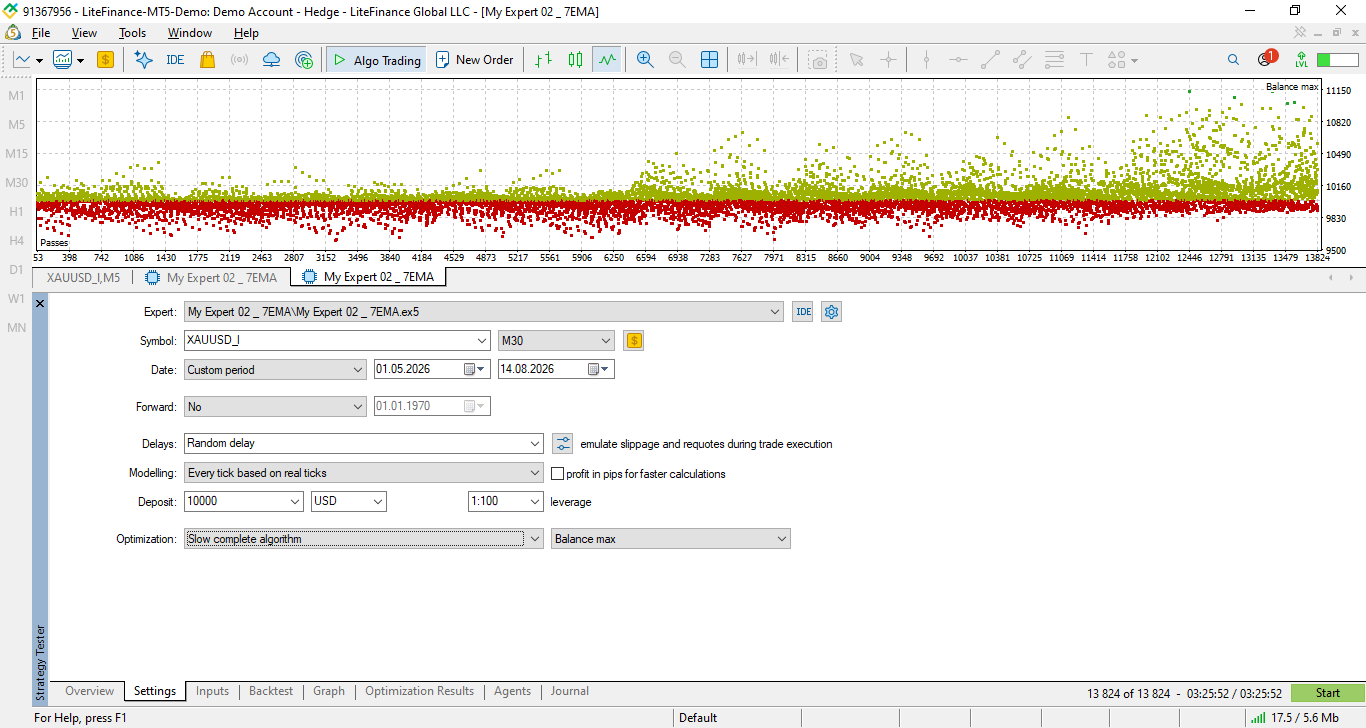The image size is (1366, 728).
Task: Expand the Custom period date dropdown
Action: click(x=359, y=370)
